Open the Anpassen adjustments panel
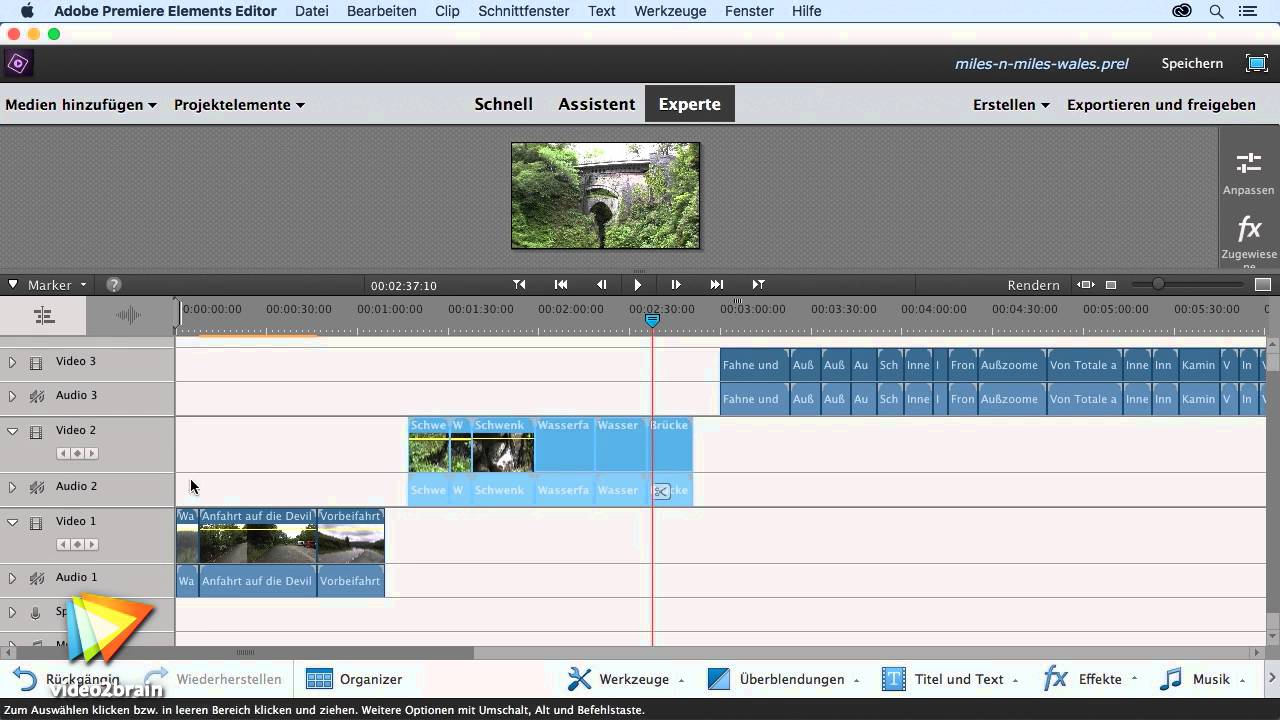The width and height of the screenshot is (1280, 720). point(1248,172)
